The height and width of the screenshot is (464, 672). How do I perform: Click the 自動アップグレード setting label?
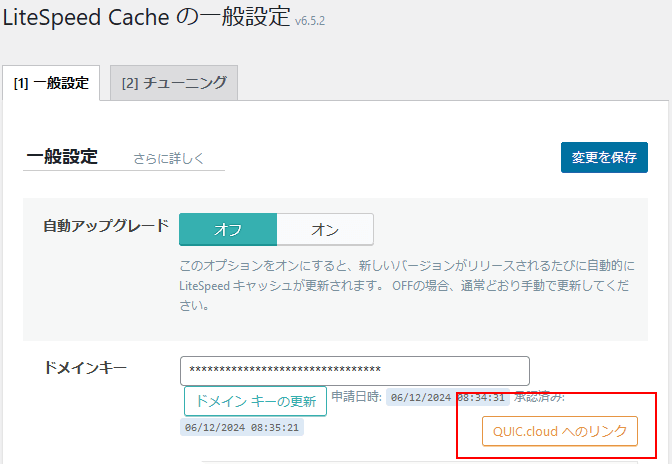[106, 226]
